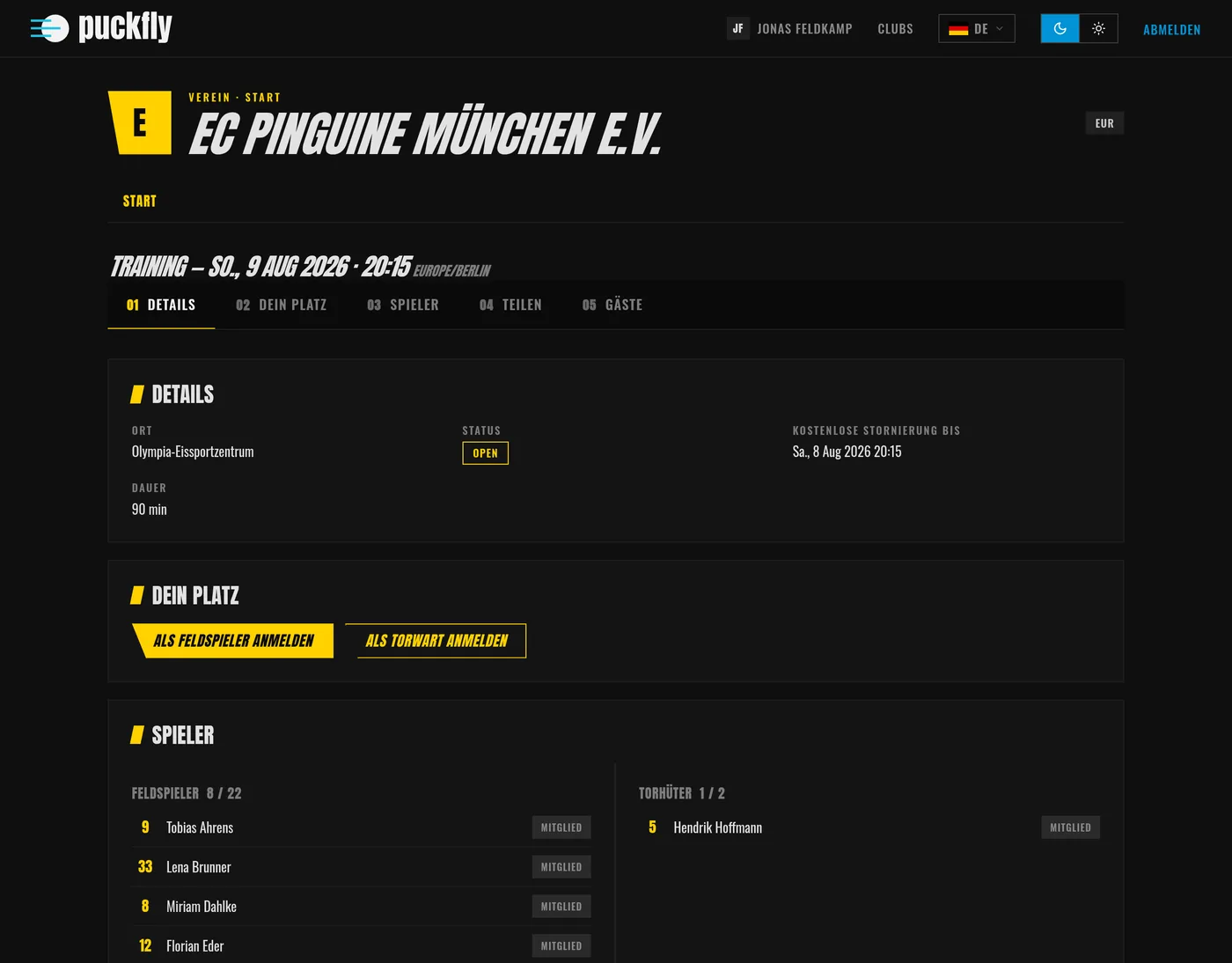This screenshot has height=963, width=1232.
Task: Open the 05 Gäste tab
Action: pyautogui.click(x=612, y=305)
